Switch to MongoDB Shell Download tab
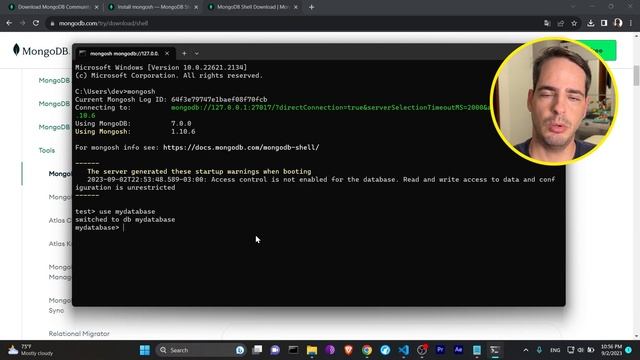This screenshot has height=360, width=640. coord(253,7)
